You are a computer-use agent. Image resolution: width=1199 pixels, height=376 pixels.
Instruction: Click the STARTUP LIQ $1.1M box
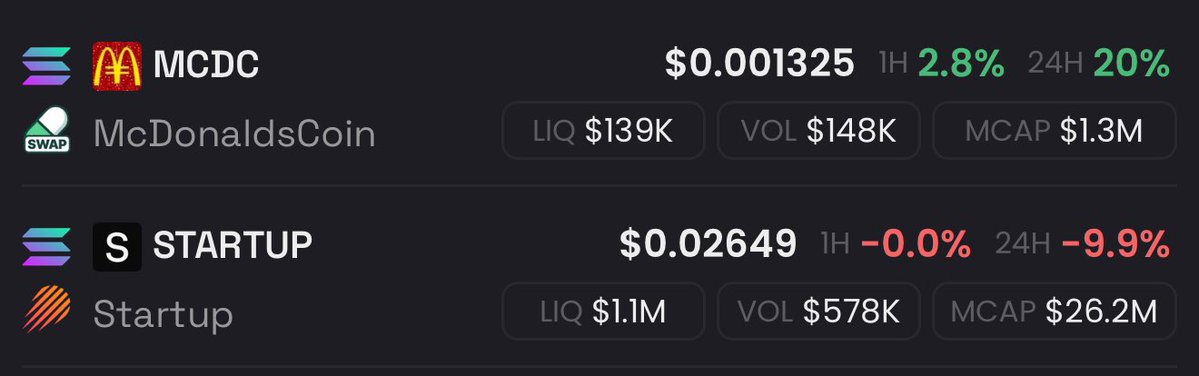pyautogui.click(x=603, y=311)
